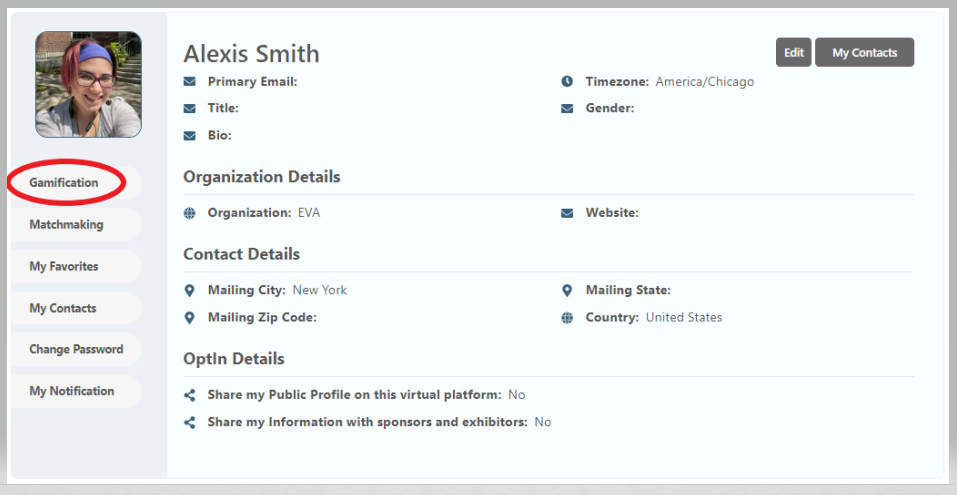Click the My Contacts button at top right
This screenshot has width=957, height=495.
pyautogui.click(x=864, y=53)
